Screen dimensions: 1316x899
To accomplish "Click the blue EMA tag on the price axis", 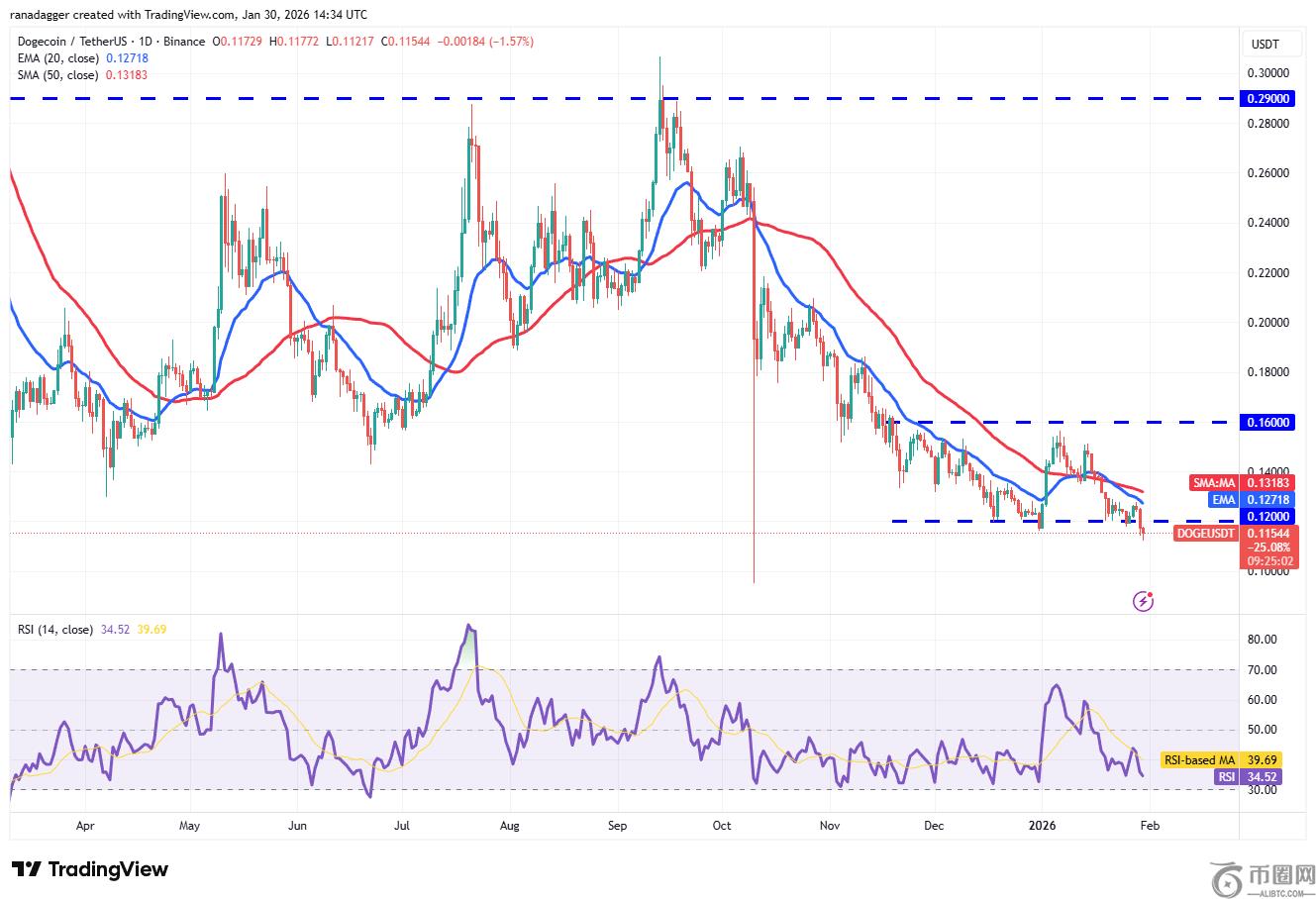I will click(x=1223, y=500).
